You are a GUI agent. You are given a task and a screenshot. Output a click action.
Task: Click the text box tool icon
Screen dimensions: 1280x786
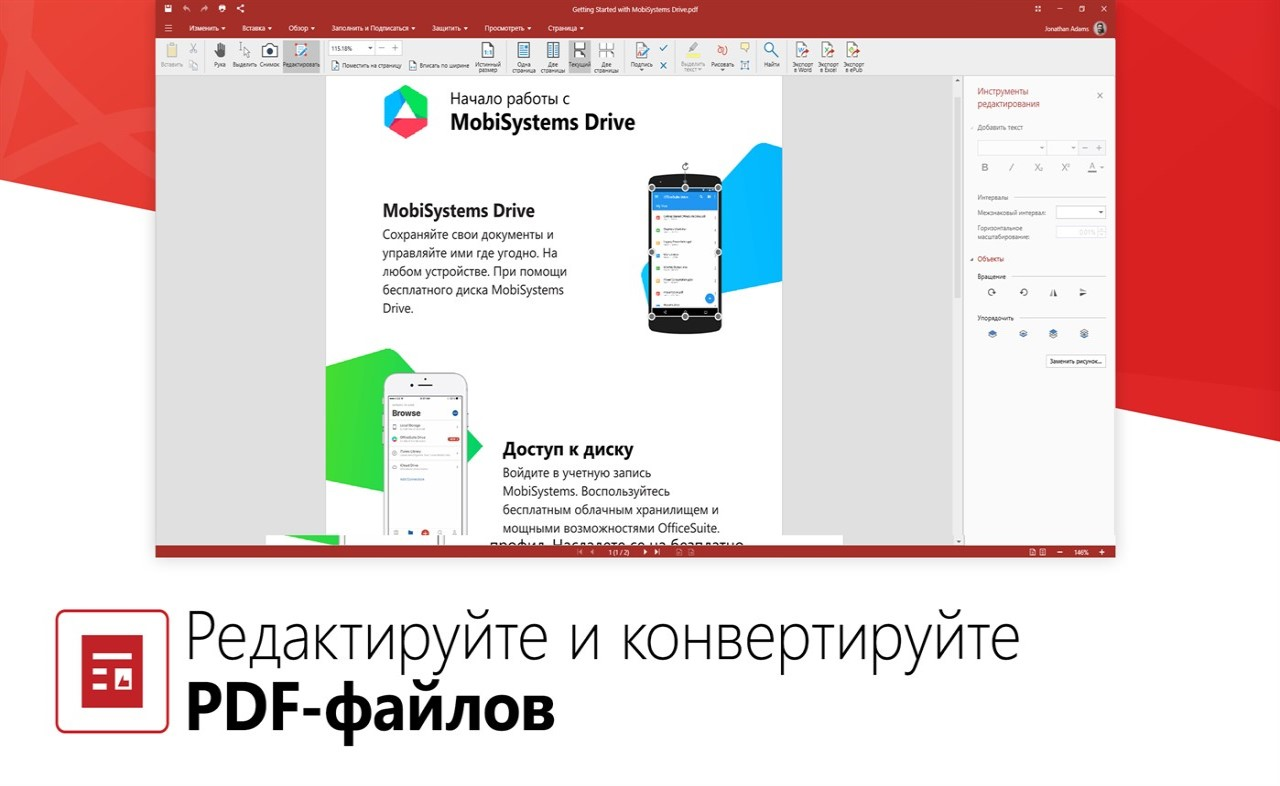tap(745, 65)
